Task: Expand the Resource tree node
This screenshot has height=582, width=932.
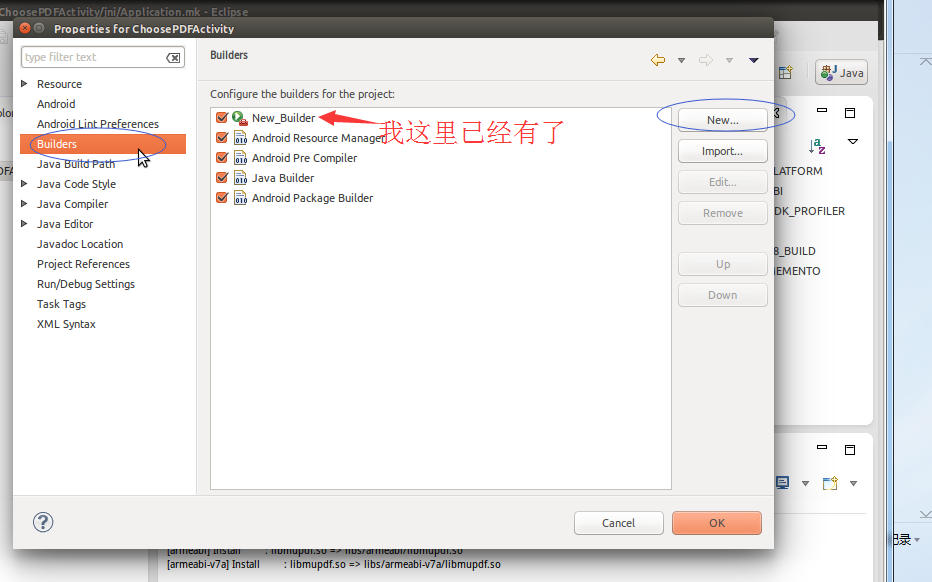Action: [x=24, y=84]
